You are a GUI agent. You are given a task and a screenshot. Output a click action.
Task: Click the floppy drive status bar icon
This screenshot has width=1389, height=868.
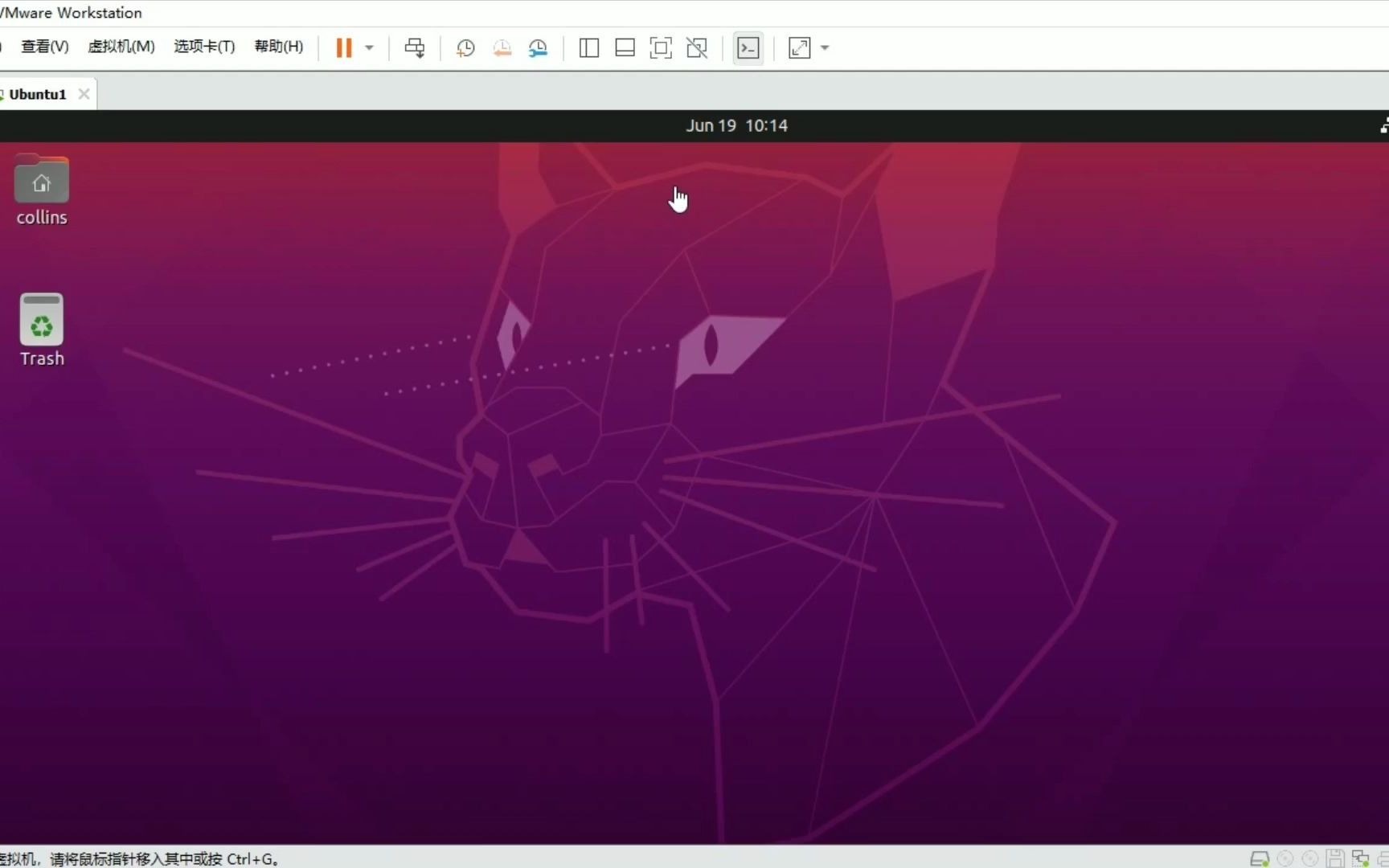click(x=1335, y=858)
